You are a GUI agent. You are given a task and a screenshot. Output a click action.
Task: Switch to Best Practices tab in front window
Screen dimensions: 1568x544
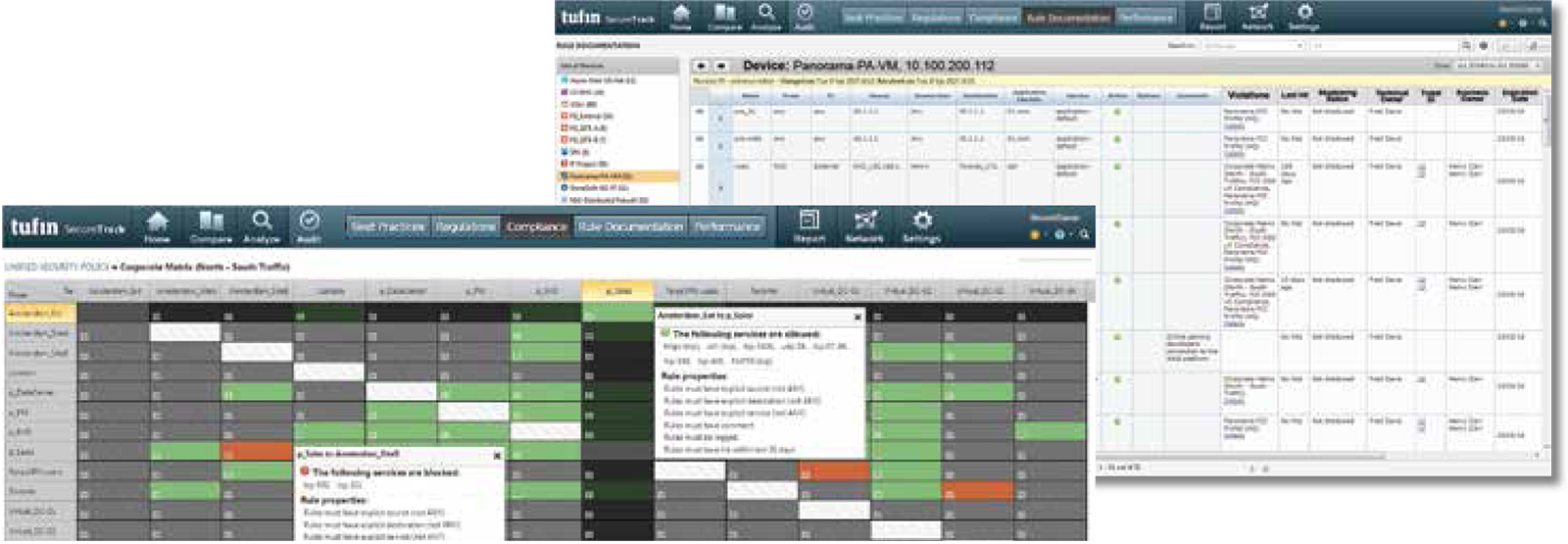click(x=388, y=226)
